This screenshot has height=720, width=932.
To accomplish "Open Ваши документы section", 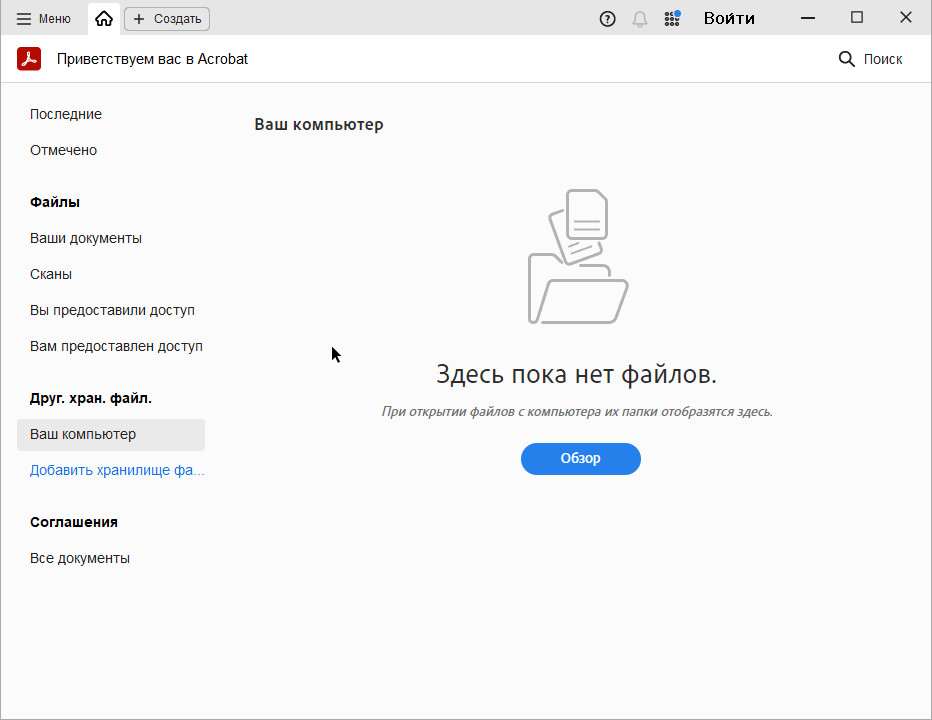I will click(86, 238).
